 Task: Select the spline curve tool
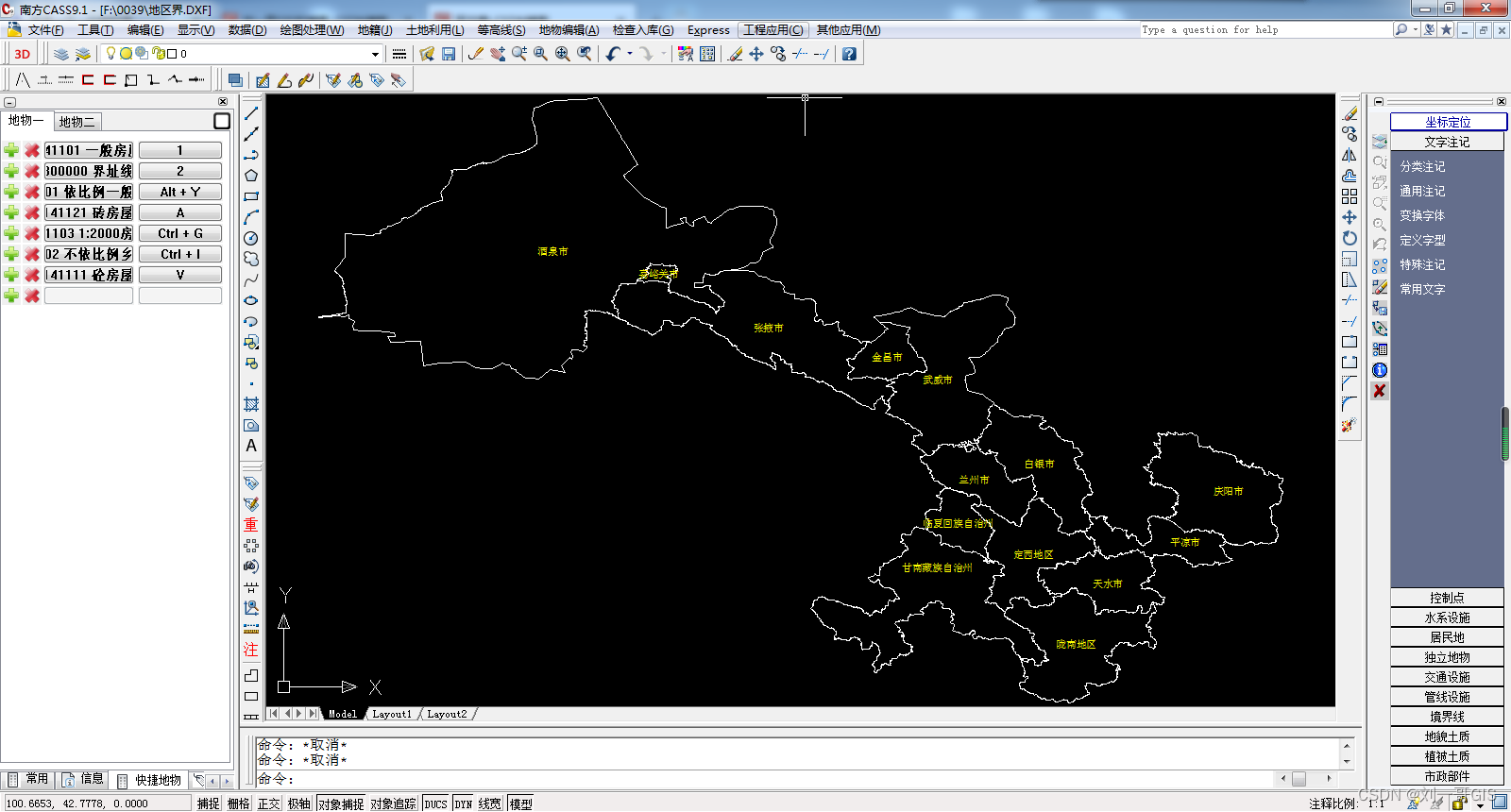[251, 279]
